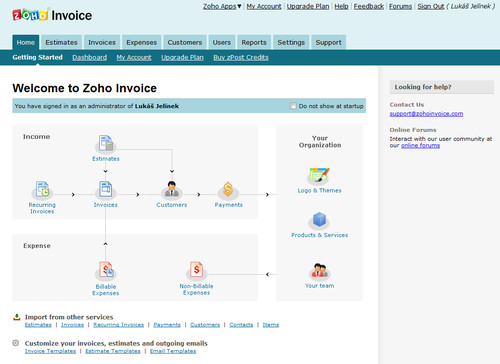This screenshot has width=500, height=364.
Task: Click Buy zPost Credits link
Action: (241, 57)
